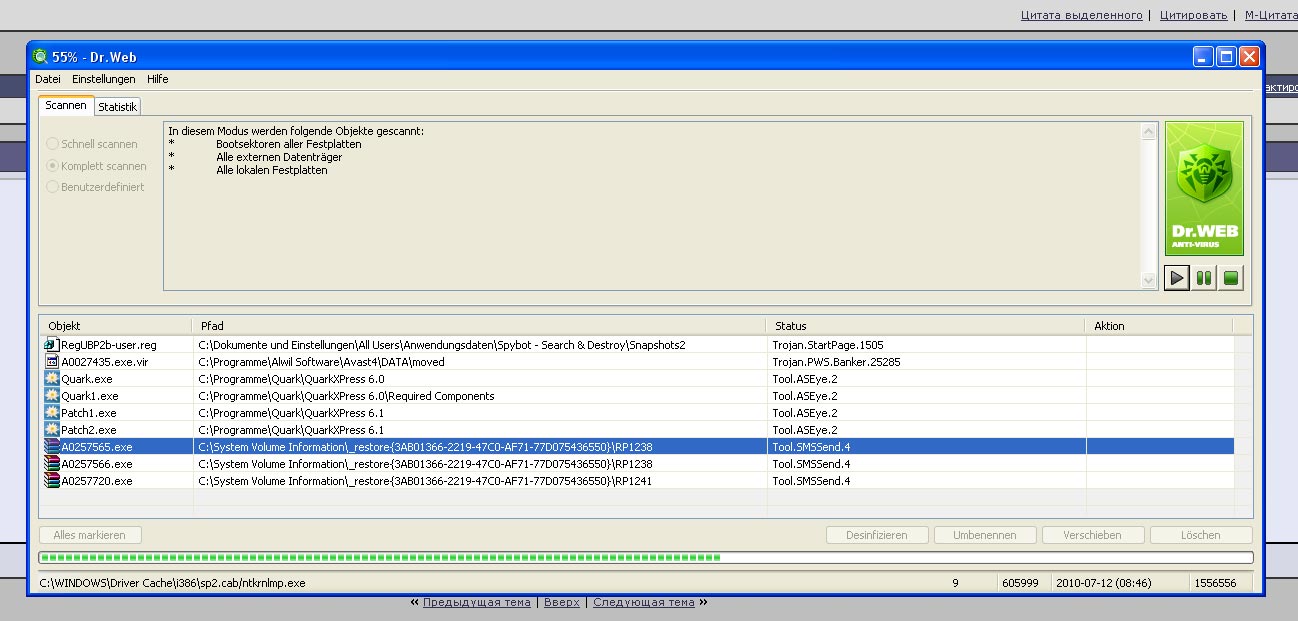
Task: Sort list by Status column header
Action: [926, 326]
